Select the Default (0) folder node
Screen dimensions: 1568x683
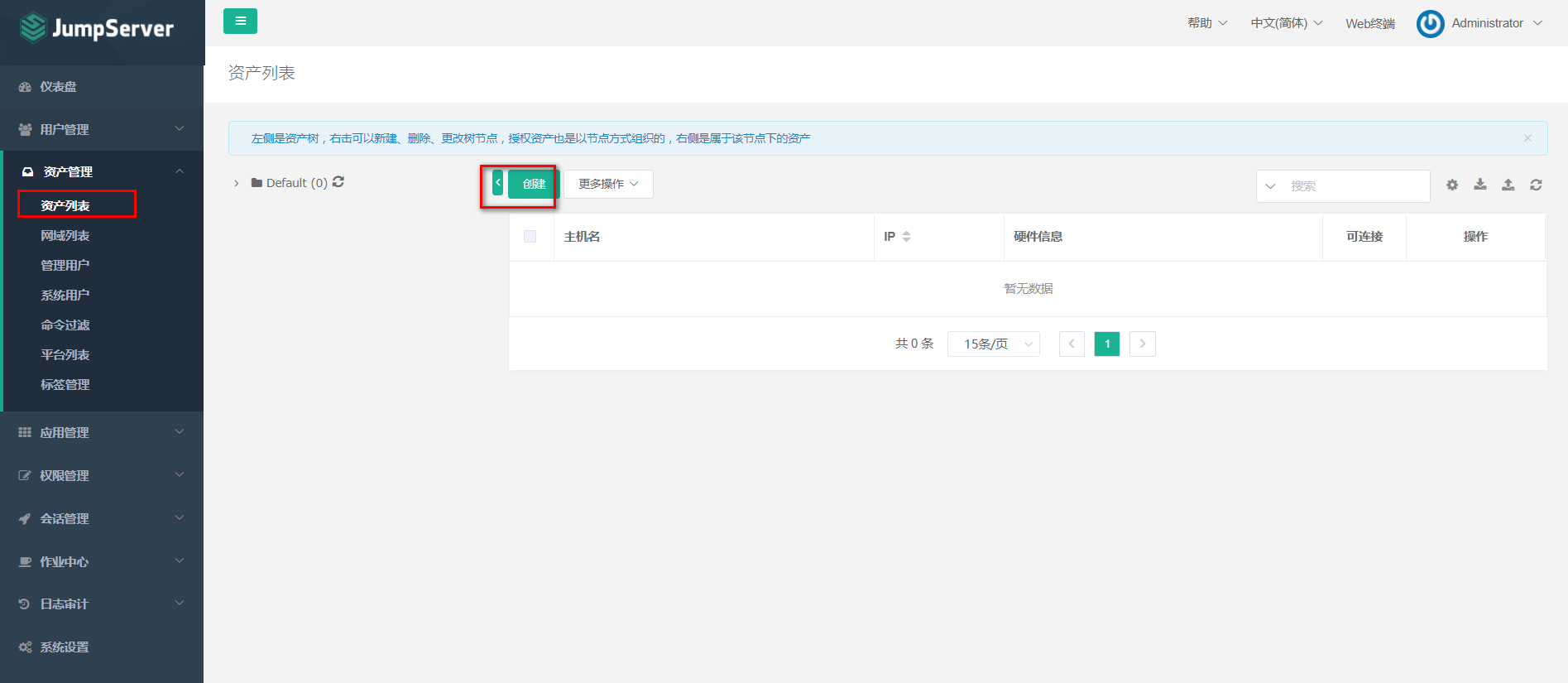pos(290,183)
